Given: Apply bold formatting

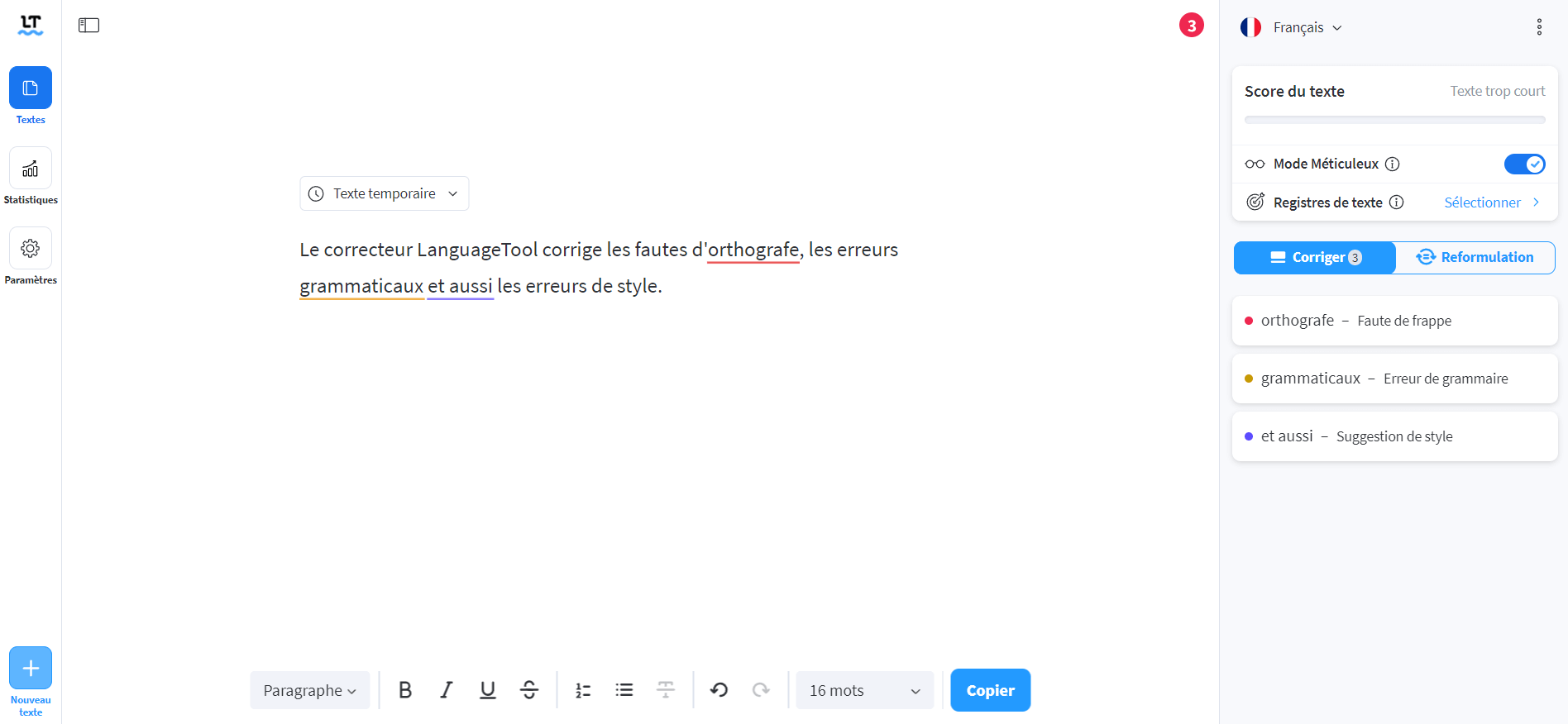Looking at the screenshot, I should coord(405,690).
